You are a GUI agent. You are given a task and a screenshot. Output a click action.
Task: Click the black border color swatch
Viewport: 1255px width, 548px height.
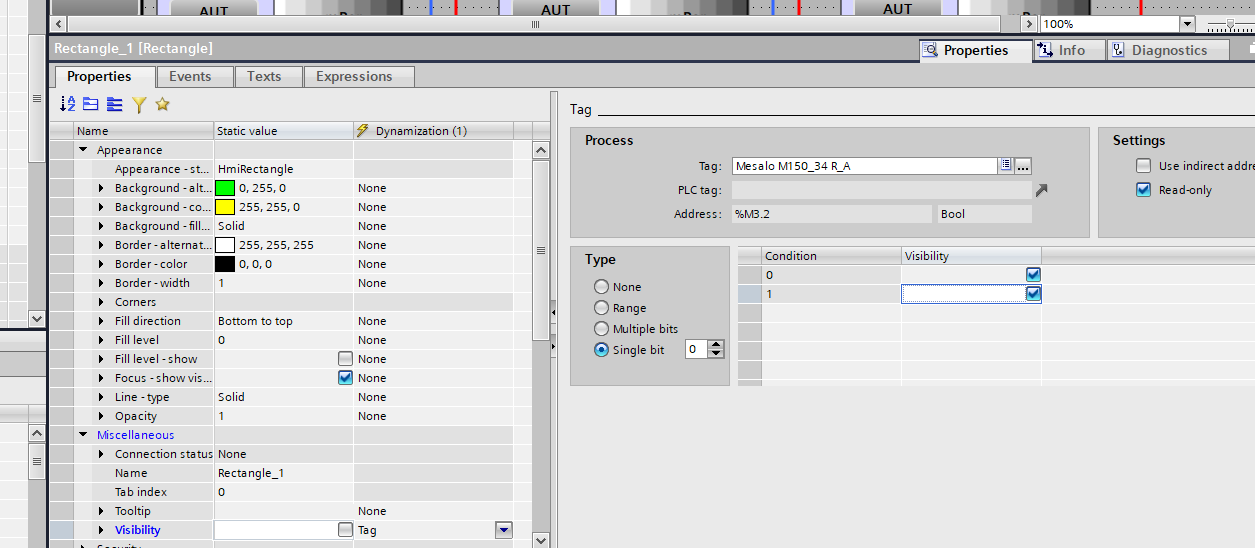click(x=225, y=264)
